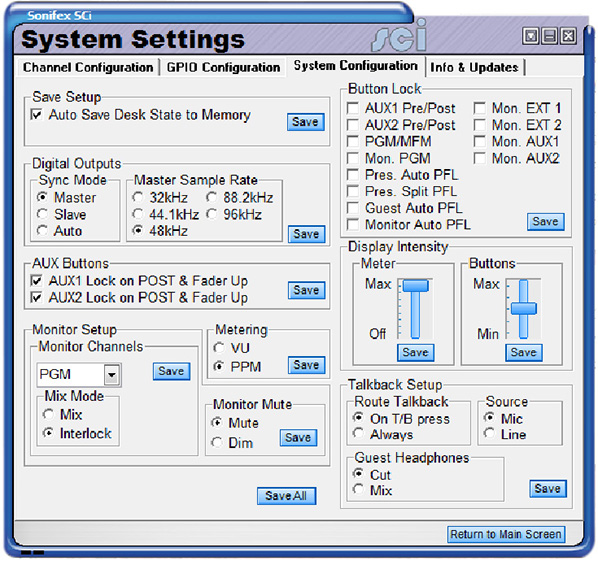
Task: Switch to the Channel Configuration tab
Action: (x=88, y=67)
